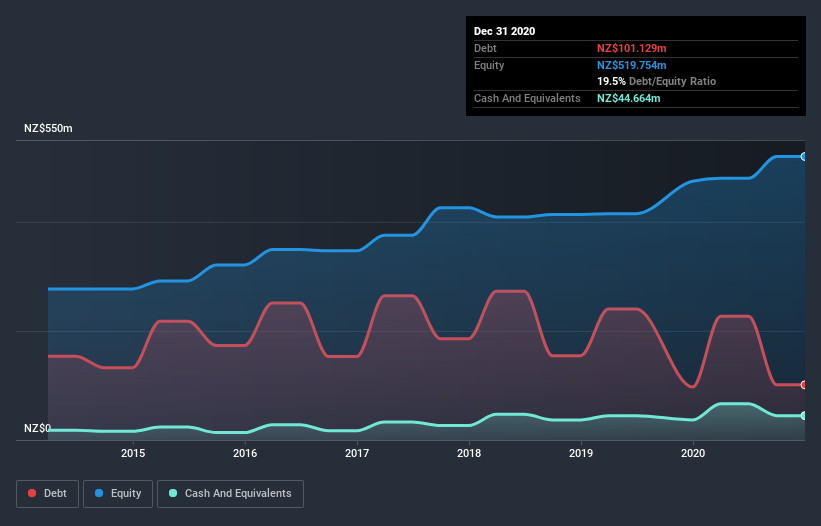821x526 pixels.
Task: Click the NZ$519.754m equity value
Action: [631, 65]
